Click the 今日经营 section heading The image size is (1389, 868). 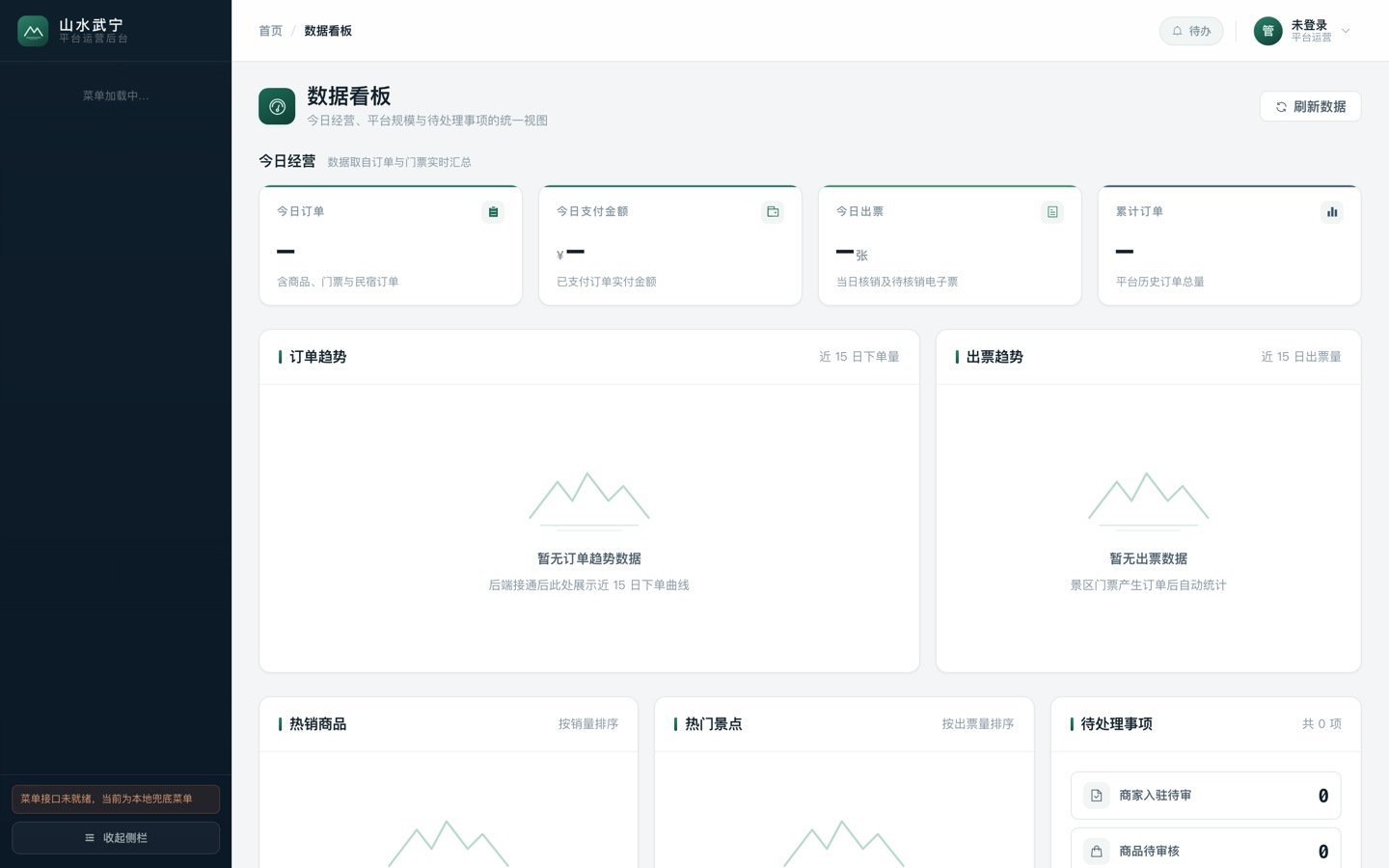click(x=287, y=161)
